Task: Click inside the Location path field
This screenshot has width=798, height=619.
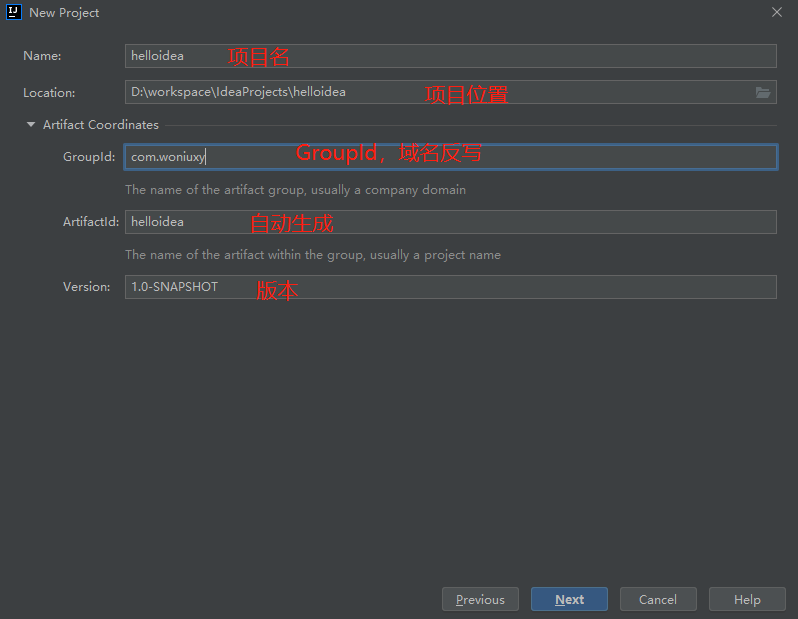Action: 438,92
